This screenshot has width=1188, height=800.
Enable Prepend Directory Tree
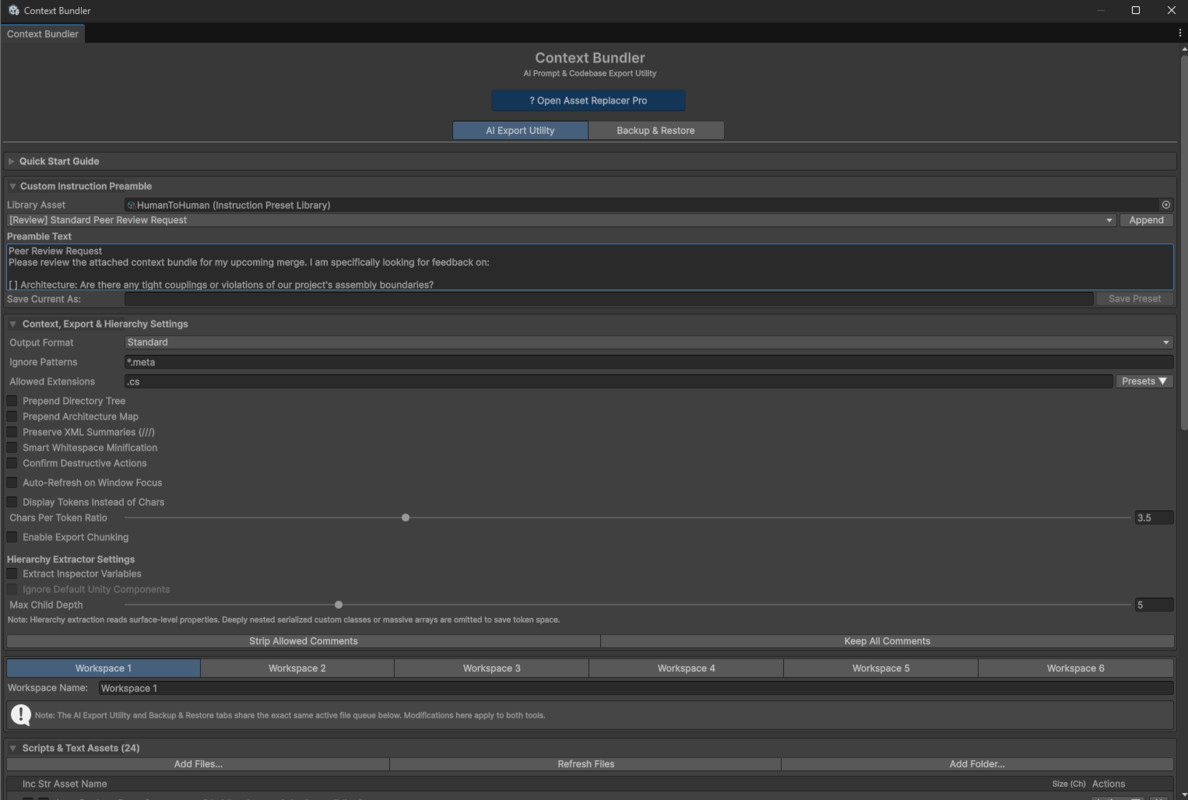(x=12, y=401)
